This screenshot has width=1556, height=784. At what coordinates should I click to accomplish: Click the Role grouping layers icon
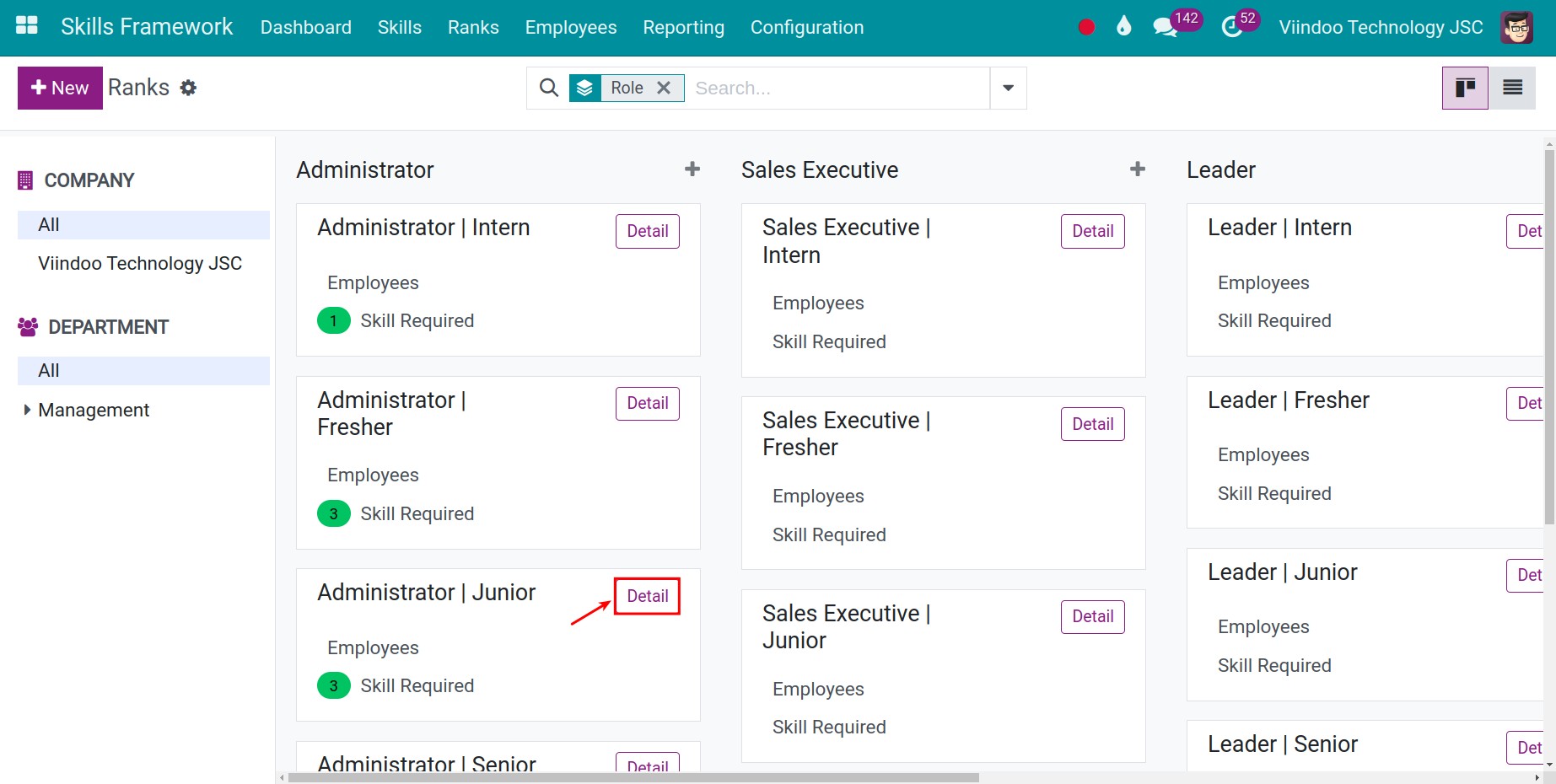(x=585, y=88)
